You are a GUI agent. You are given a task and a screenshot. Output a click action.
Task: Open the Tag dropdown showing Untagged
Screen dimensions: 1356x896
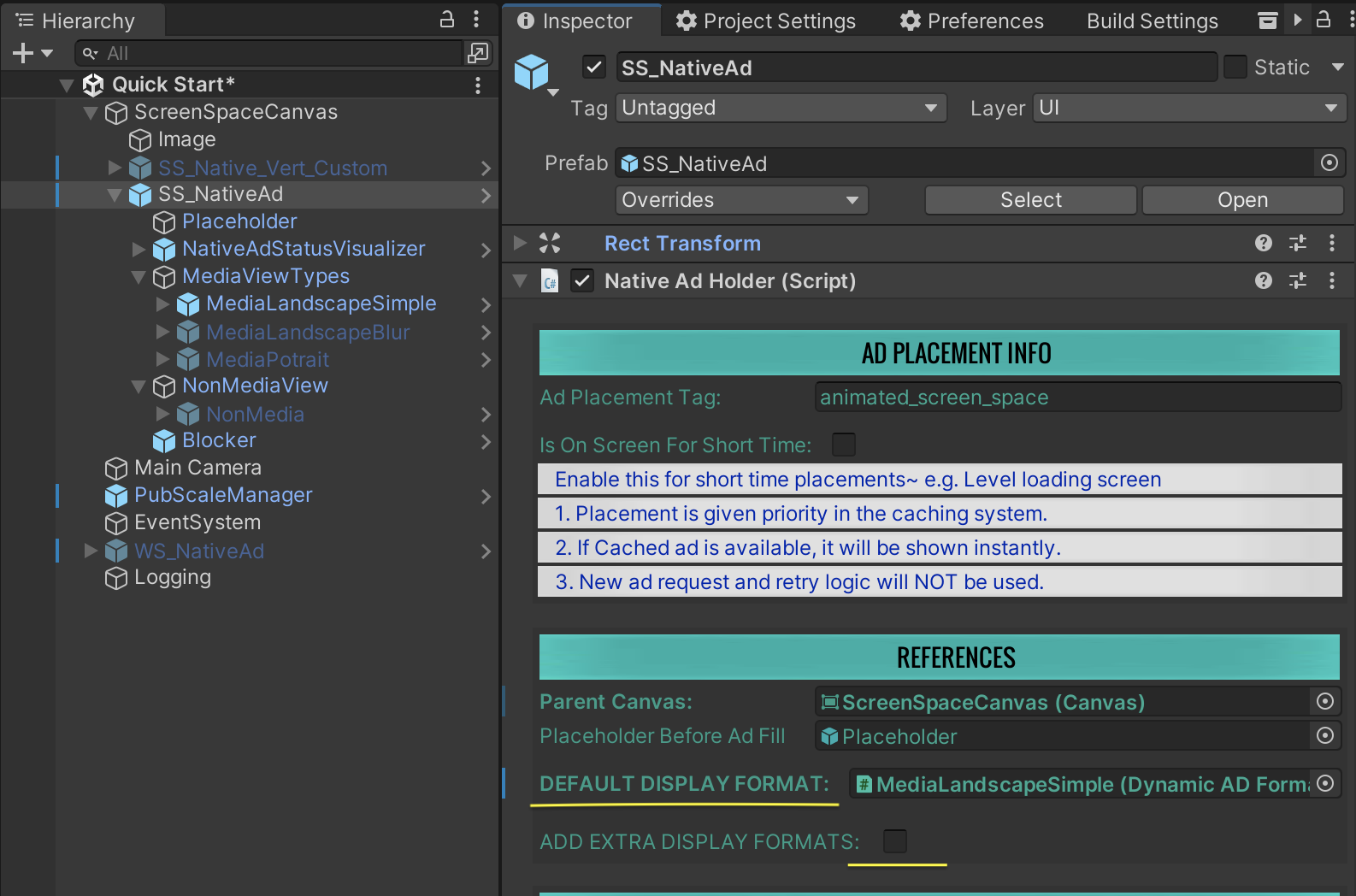tap(780, 109)
